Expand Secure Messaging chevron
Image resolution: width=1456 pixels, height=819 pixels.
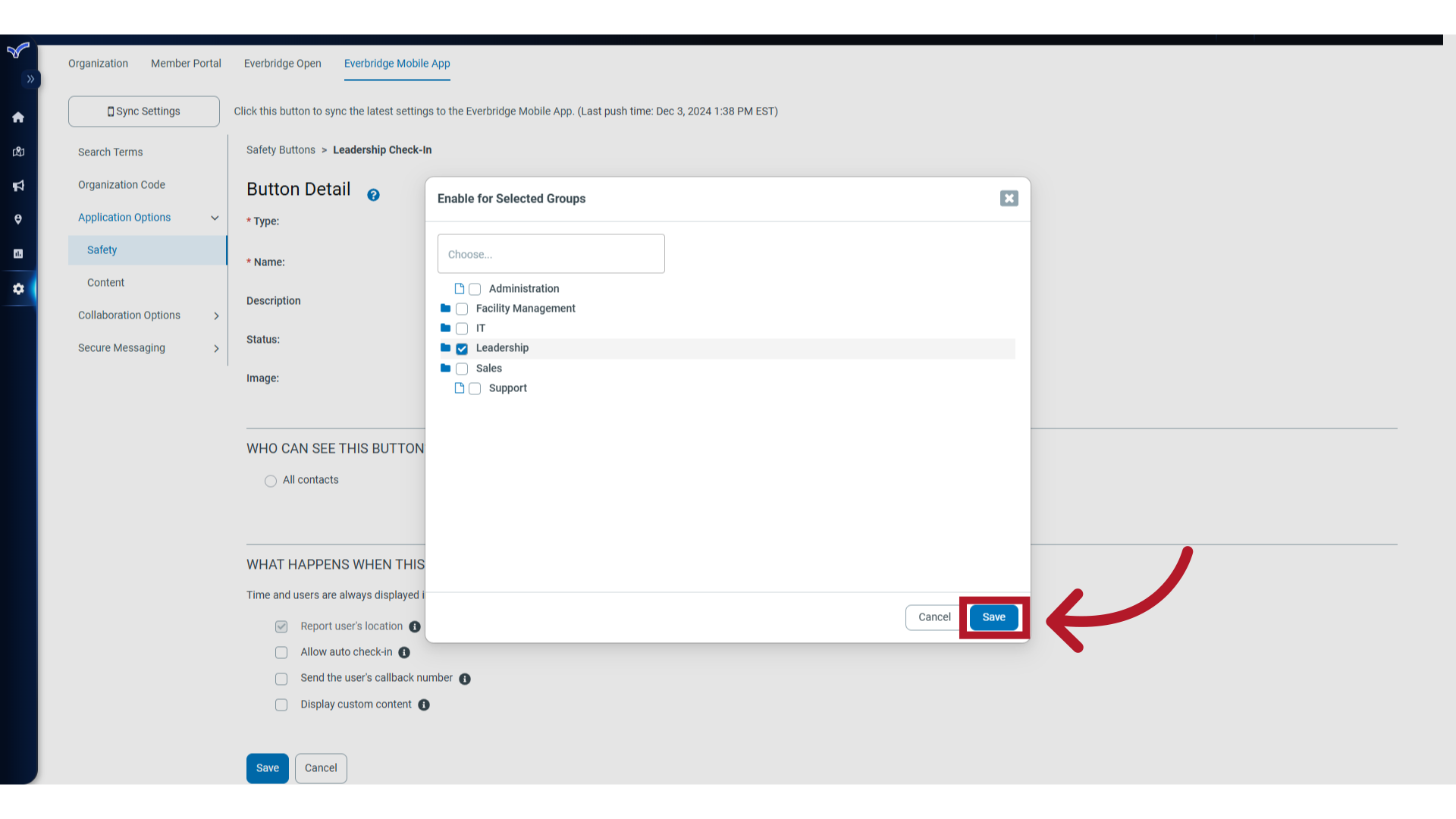click(216, 348)
